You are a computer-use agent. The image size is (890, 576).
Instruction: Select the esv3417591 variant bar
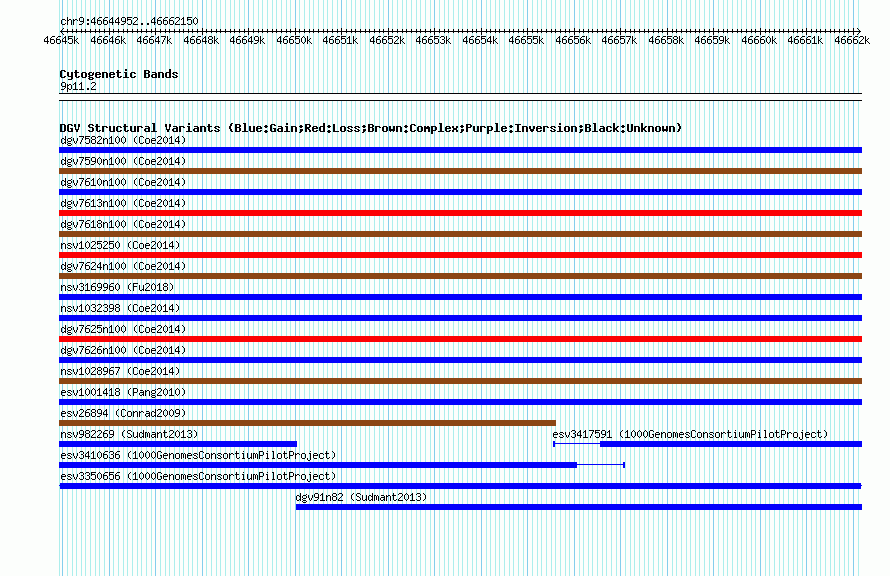707,444
